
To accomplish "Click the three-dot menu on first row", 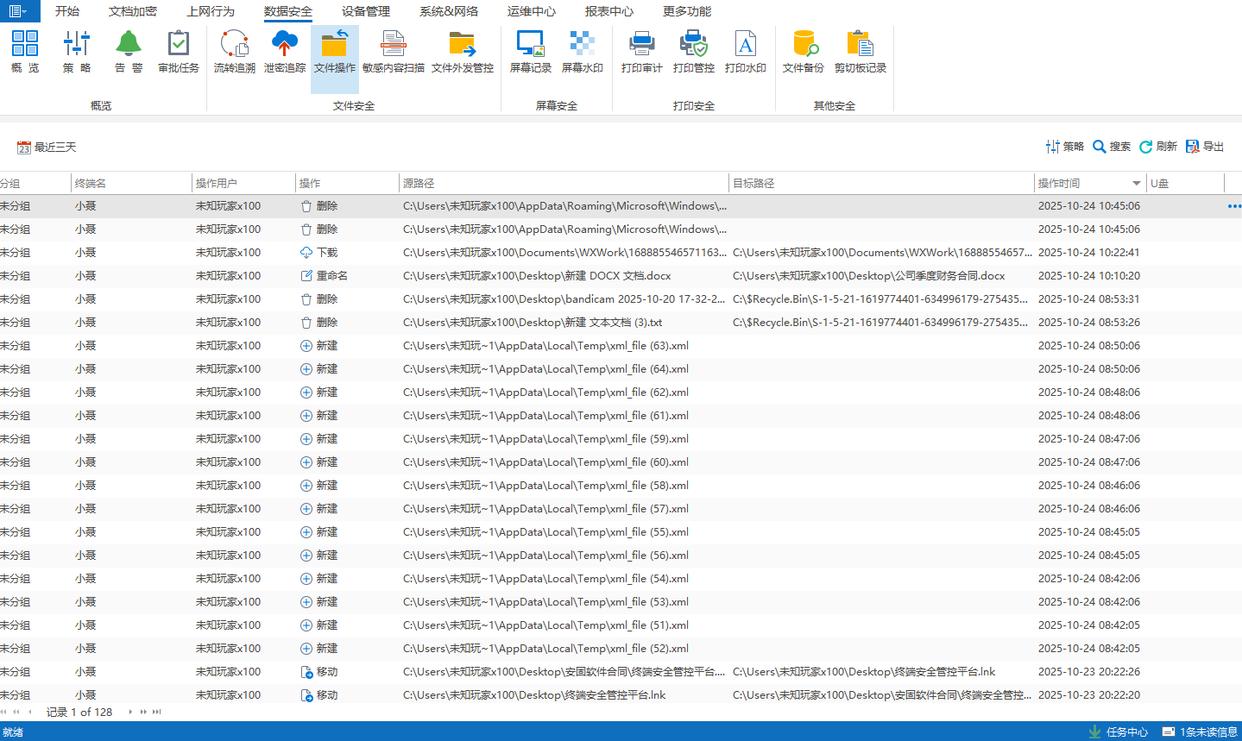I will [x=1233, y=206].
